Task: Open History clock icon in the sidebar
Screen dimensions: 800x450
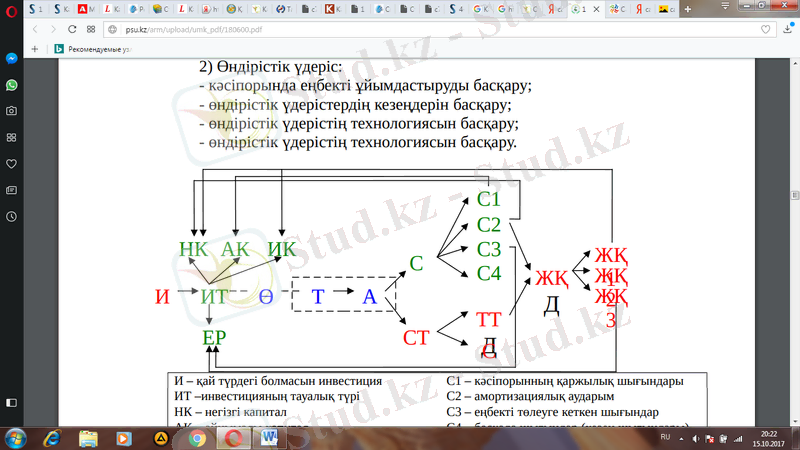Action: tap(11, 215)
